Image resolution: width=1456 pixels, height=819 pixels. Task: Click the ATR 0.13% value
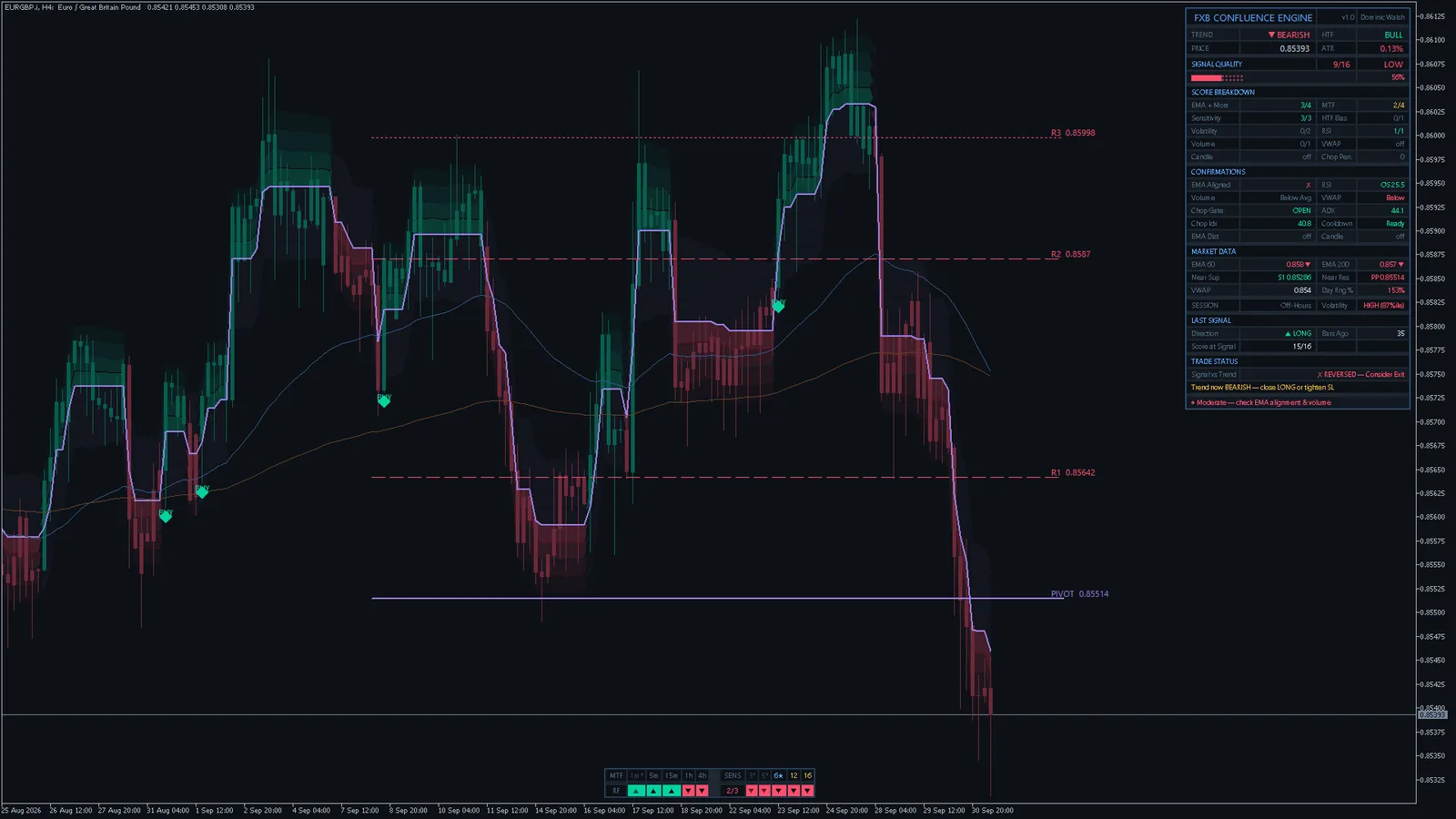(x=1391, y=49)
